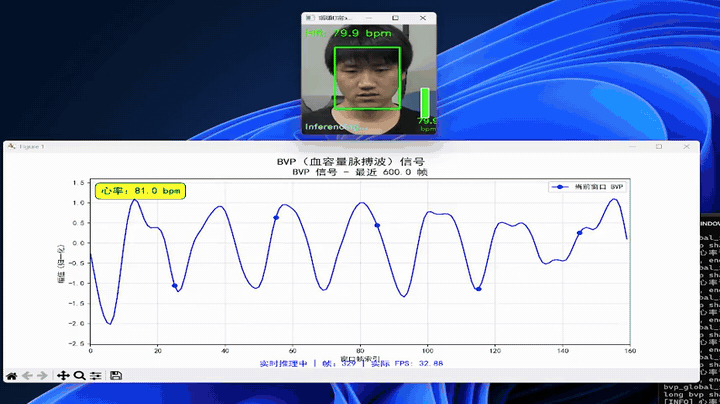Click the subtitle showing 600.0 frames

[x=360, y=172]
